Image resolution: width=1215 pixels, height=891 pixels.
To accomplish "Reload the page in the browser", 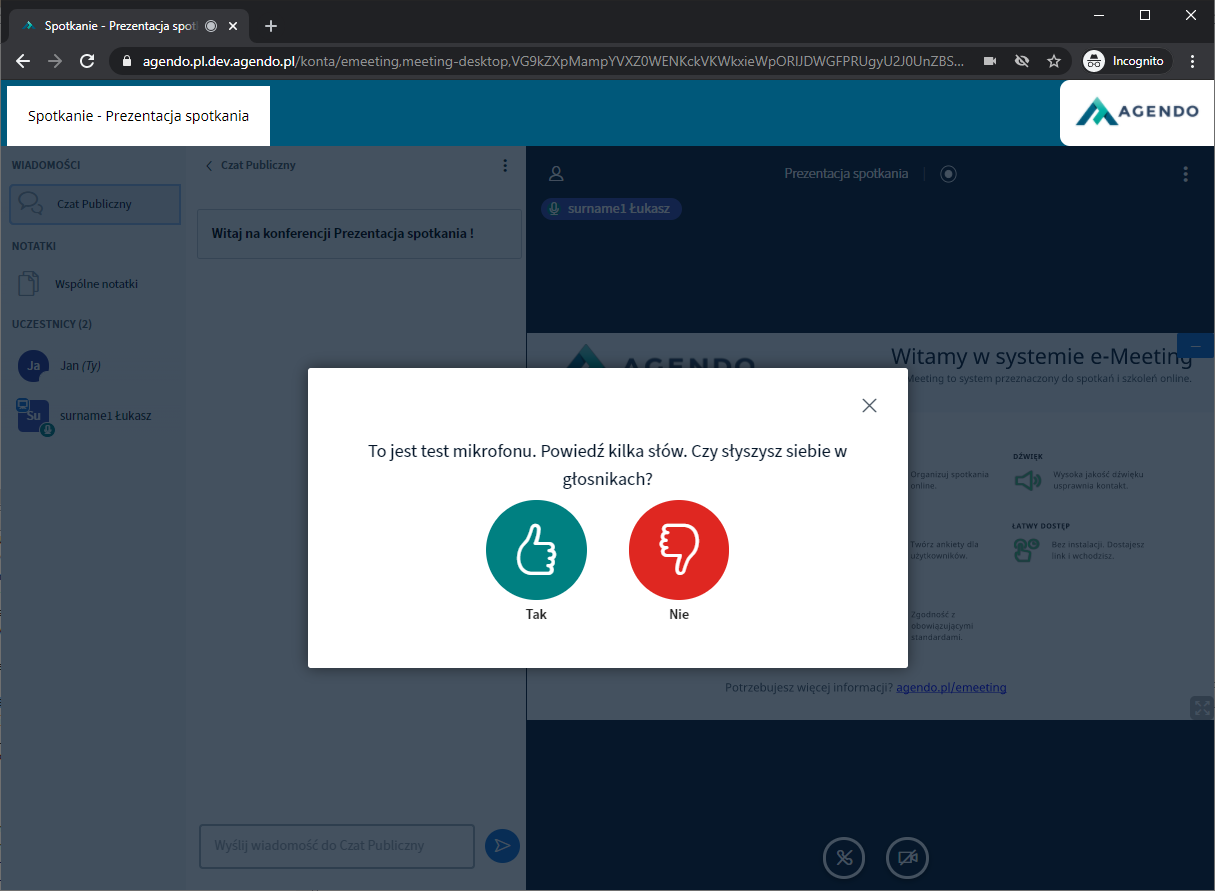I will [x=87, y=61].
